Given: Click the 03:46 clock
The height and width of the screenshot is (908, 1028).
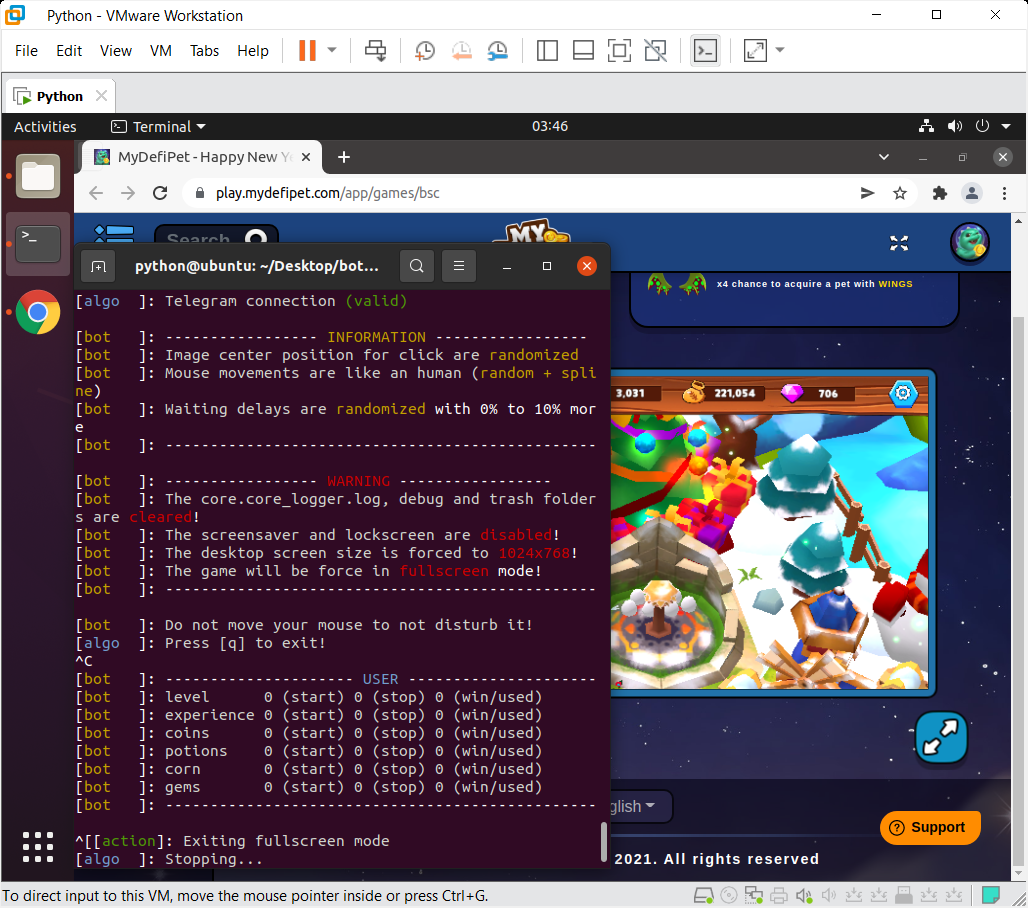Looking at the screenshot, I should point(549,126).
